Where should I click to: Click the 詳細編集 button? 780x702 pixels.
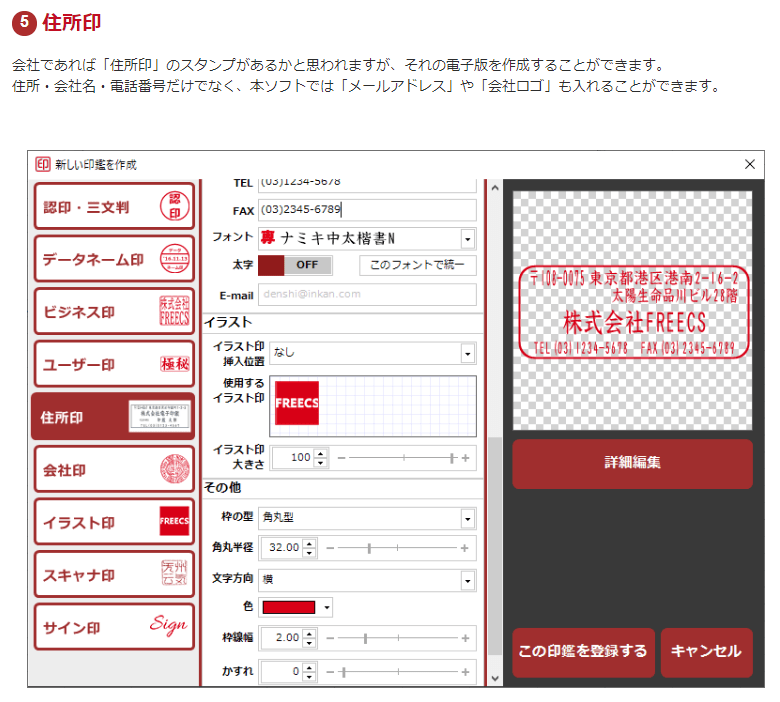632,464
